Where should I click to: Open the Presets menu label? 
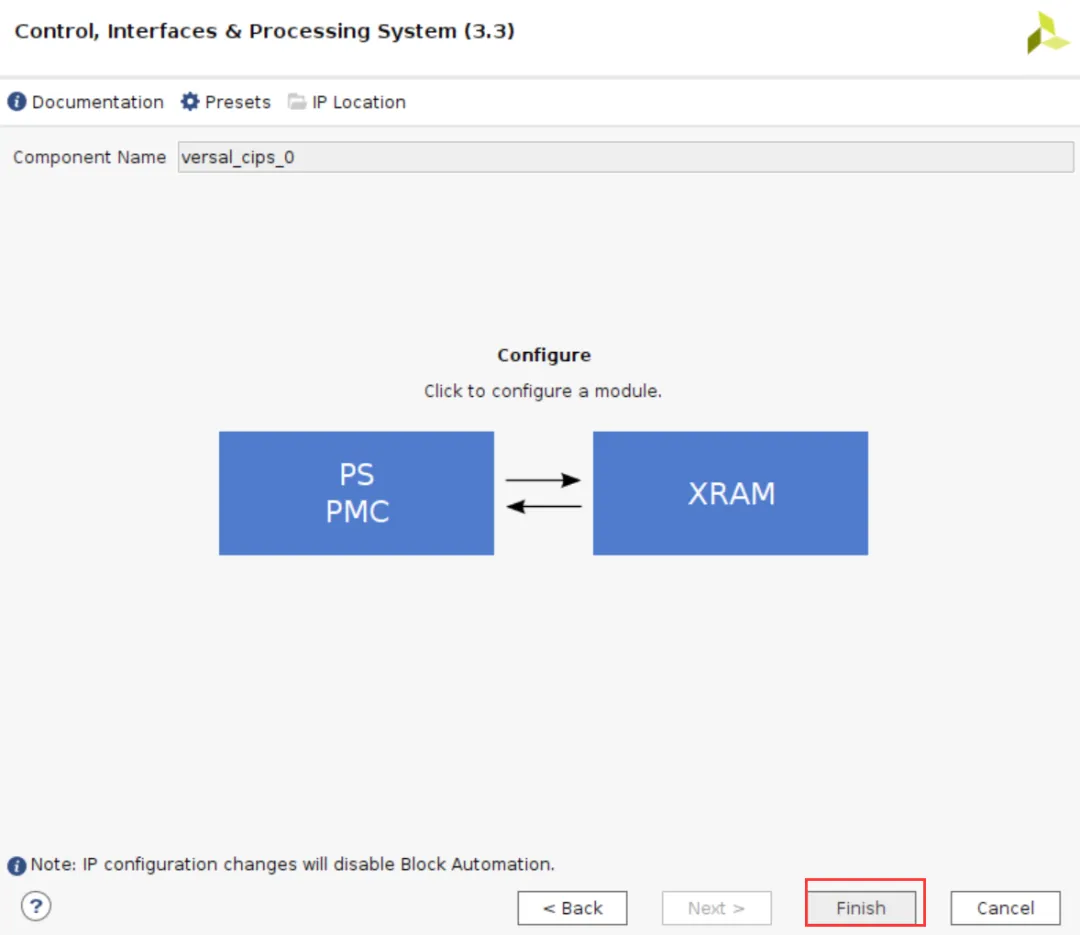coord(237,102)
